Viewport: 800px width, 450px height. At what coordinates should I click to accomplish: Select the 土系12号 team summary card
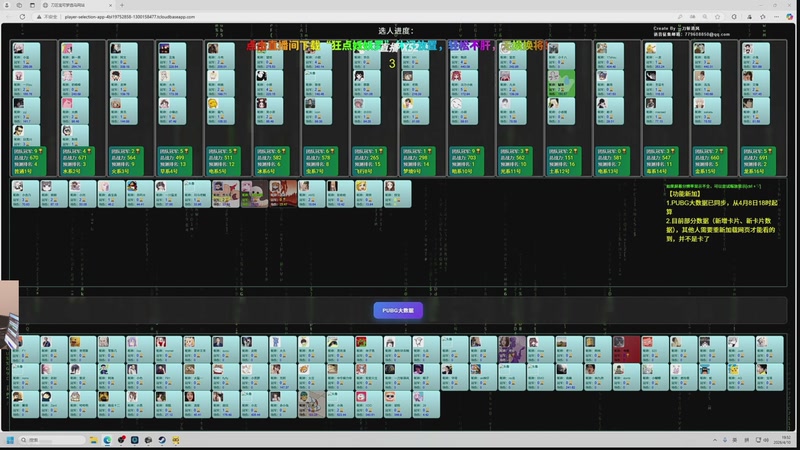(564, 161)
